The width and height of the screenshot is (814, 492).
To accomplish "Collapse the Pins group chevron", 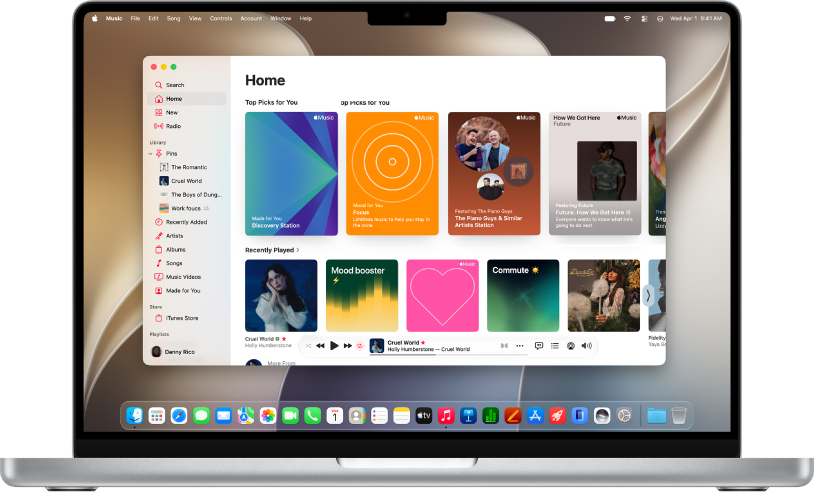I will pyautogui.click(x=151, y=154).
